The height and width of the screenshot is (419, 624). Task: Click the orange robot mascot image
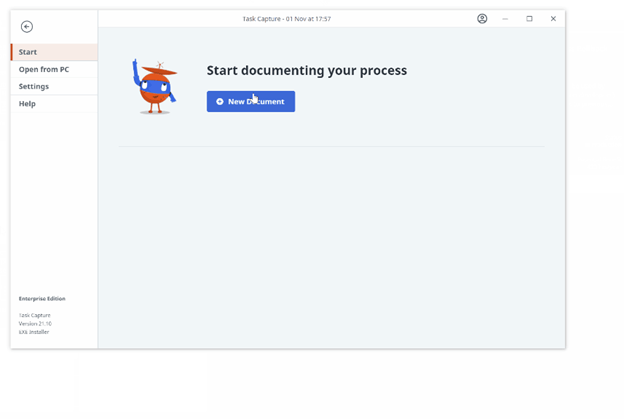click(155, 86)
